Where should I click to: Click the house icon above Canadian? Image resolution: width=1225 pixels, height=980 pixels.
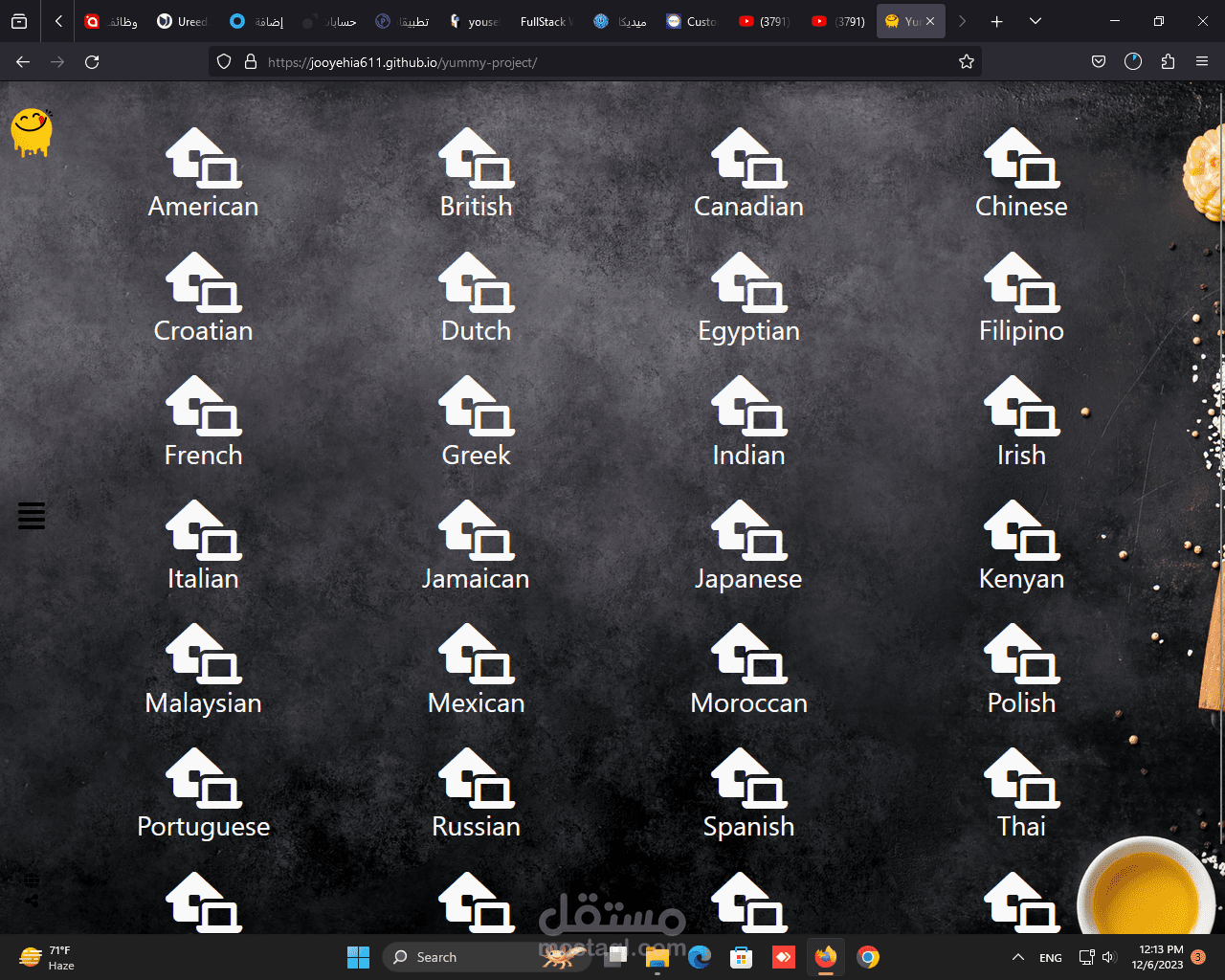tap(749, 158)
